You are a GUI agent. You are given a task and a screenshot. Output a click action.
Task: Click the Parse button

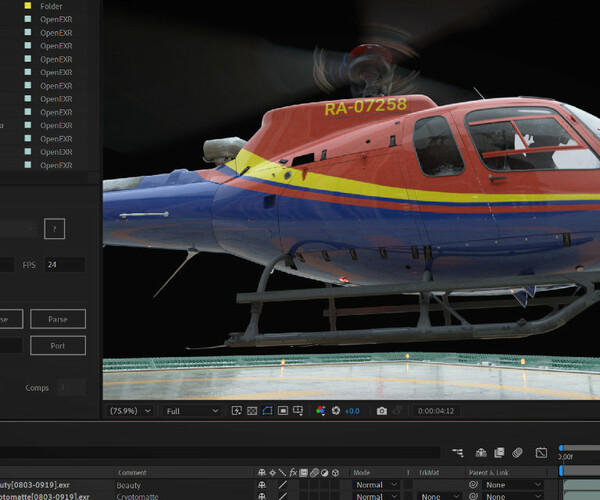[58, 319]
